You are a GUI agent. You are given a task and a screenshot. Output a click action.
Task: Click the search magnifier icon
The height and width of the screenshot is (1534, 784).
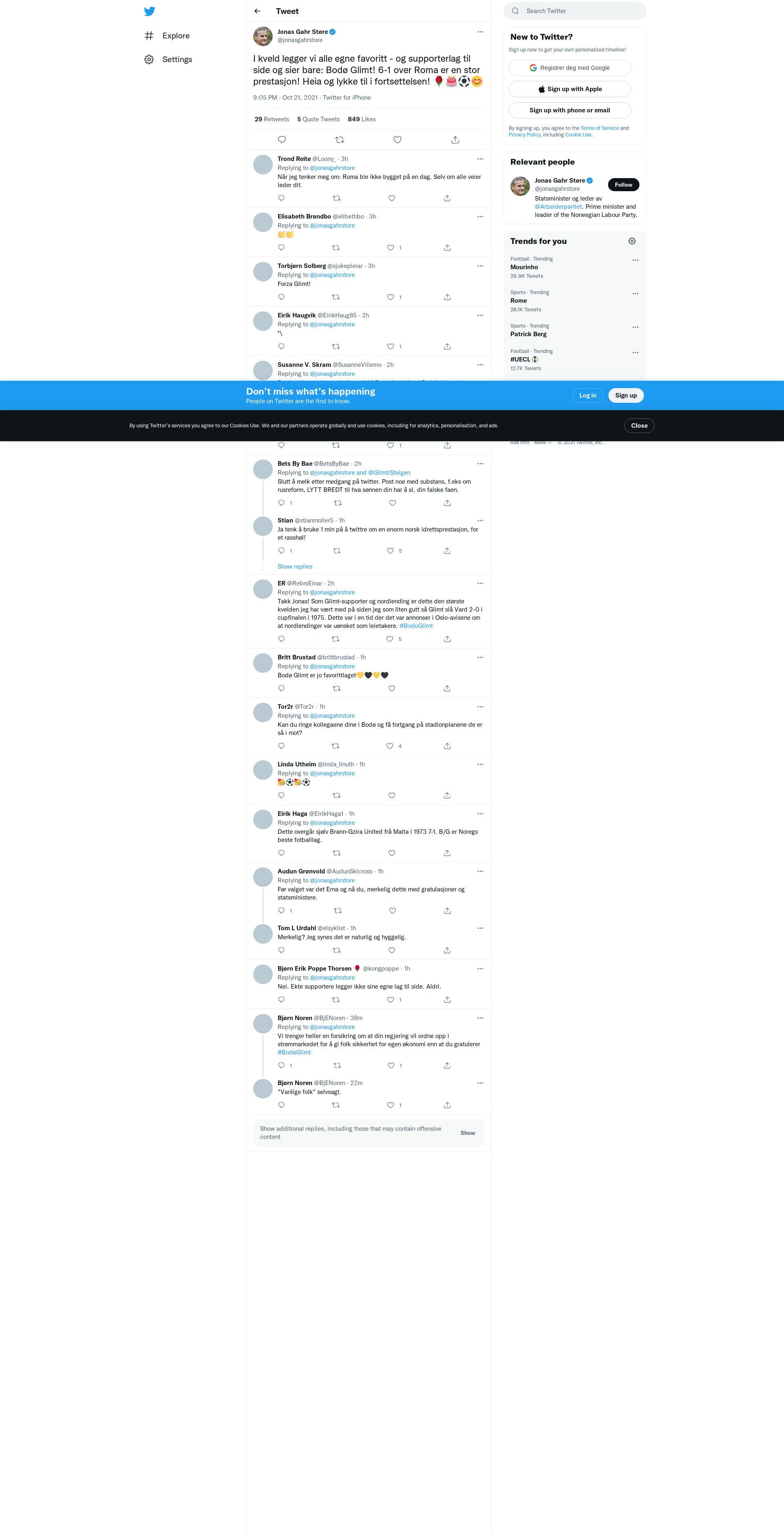[x=516, y=11]
